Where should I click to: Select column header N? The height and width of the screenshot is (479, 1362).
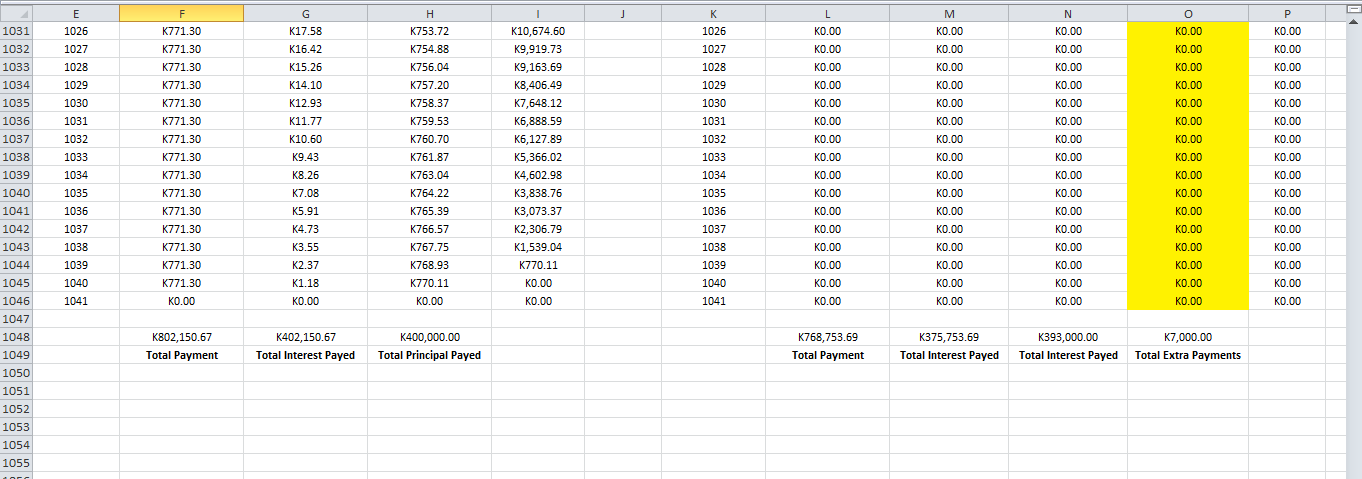click(1068, 13)
